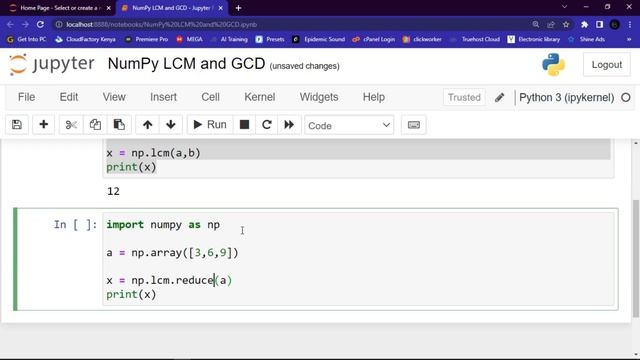
Task: Open the Kernel menu
Action: click(260, 97)
